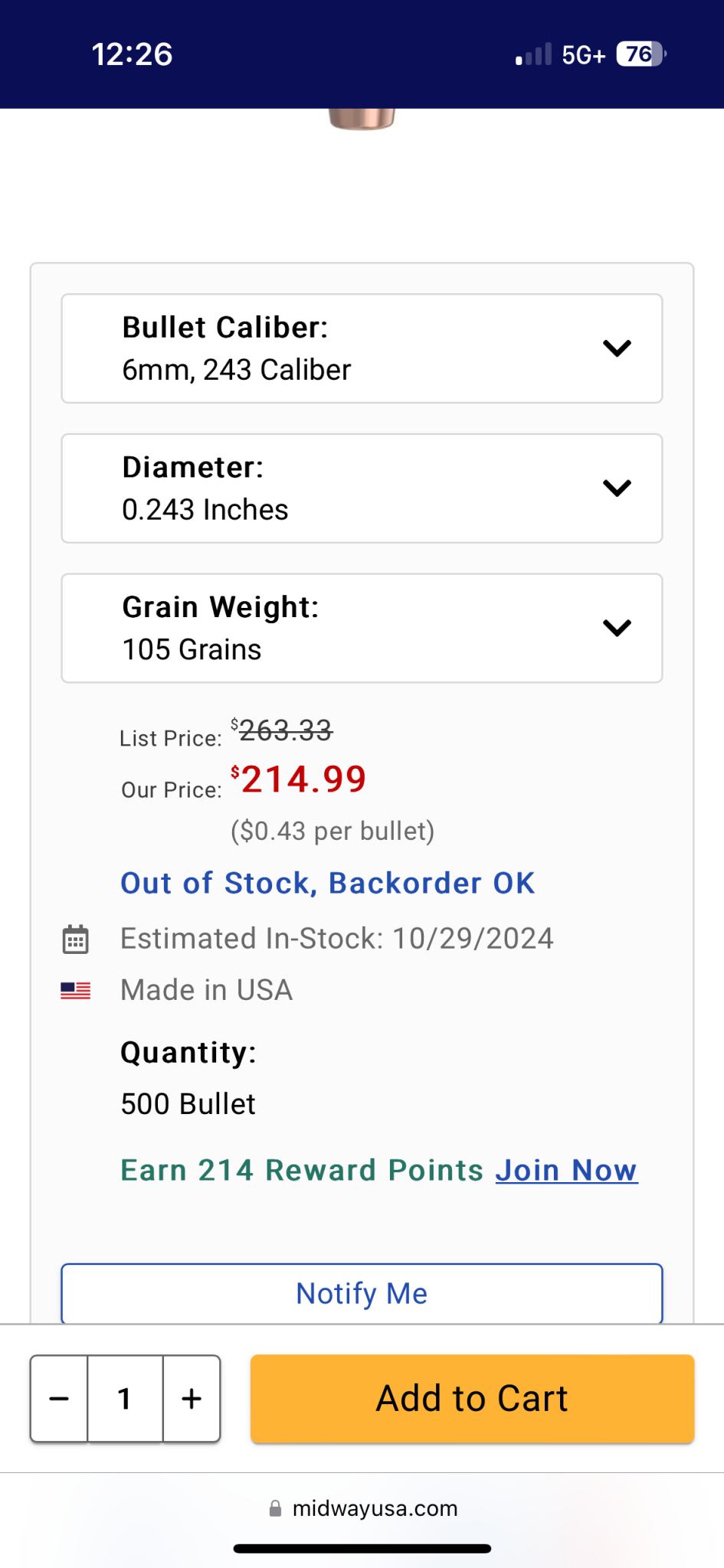Tap the midwayusa.com address bar

pyautogui.click(x=362, y=1508)
